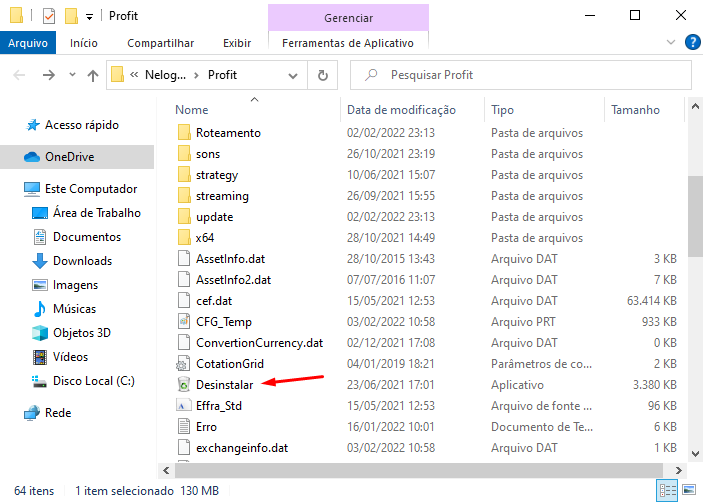This screenshot has height=502, width=703.
Task: Select the CFG_Temp file icon
Action: 183,322
